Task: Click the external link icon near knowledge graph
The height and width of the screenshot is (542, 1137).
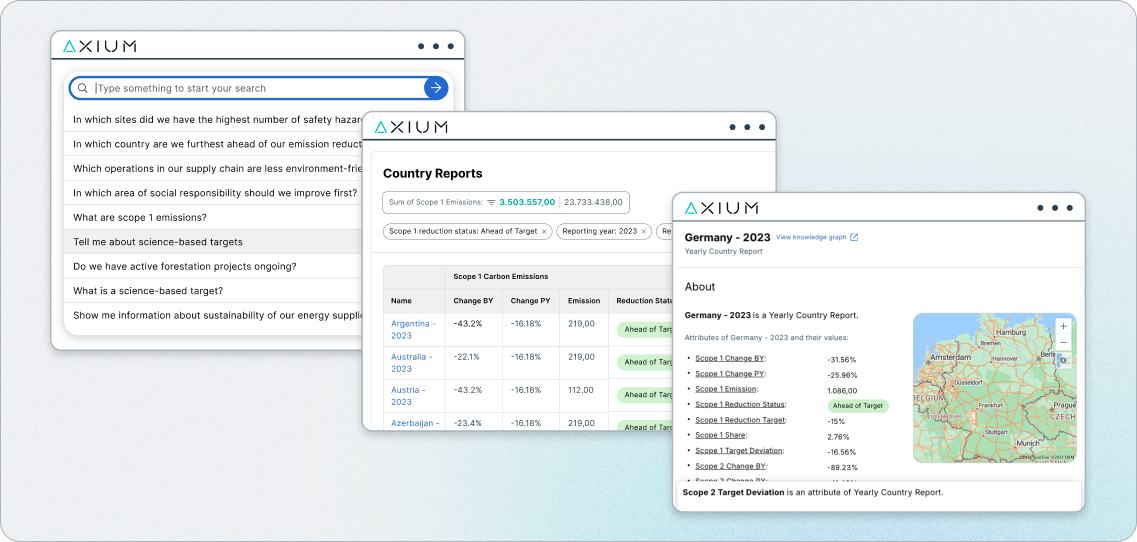Action: (x=853, y=237)
